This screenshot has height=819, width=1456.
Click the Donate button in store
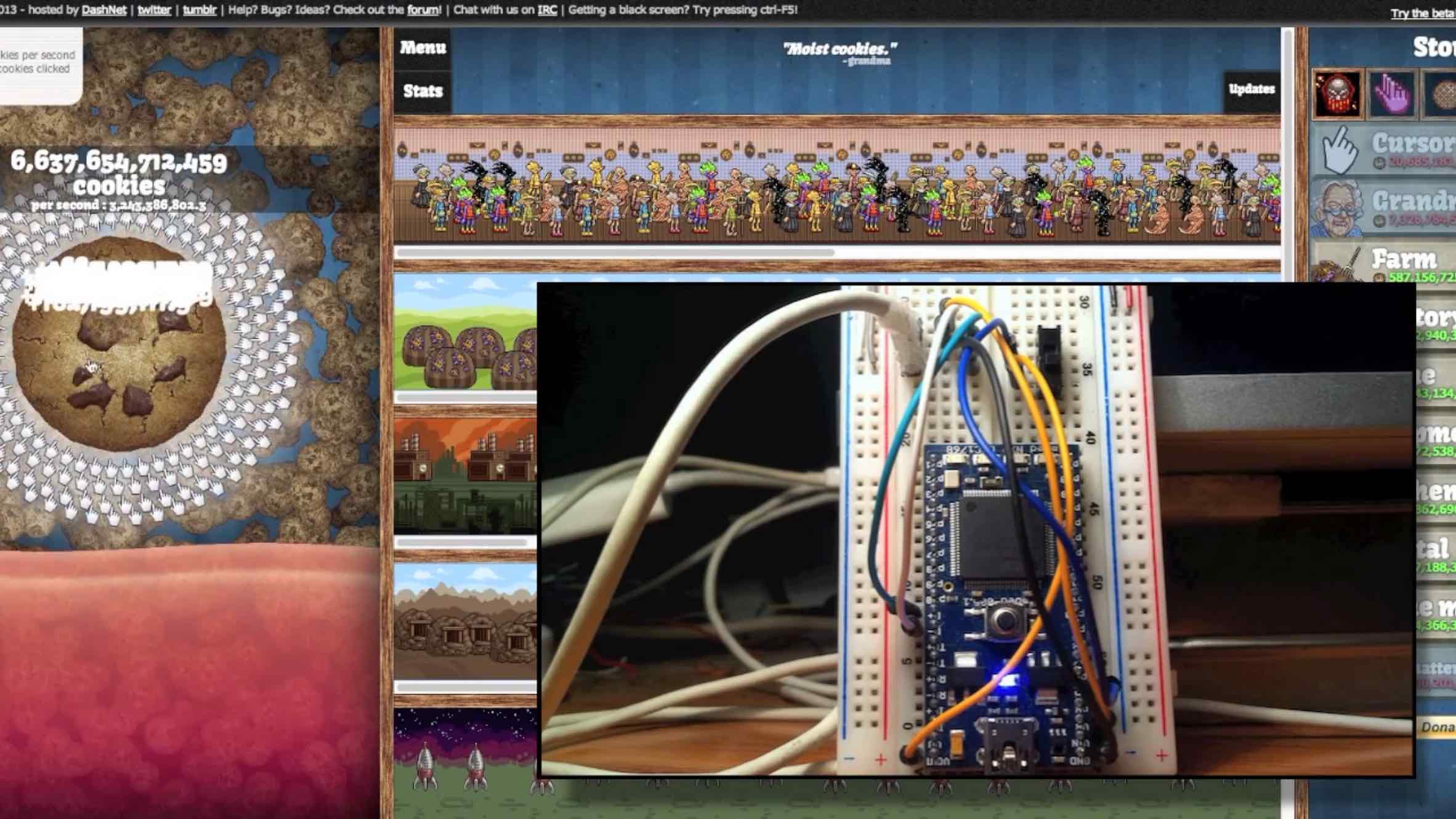click(1437, 728)
